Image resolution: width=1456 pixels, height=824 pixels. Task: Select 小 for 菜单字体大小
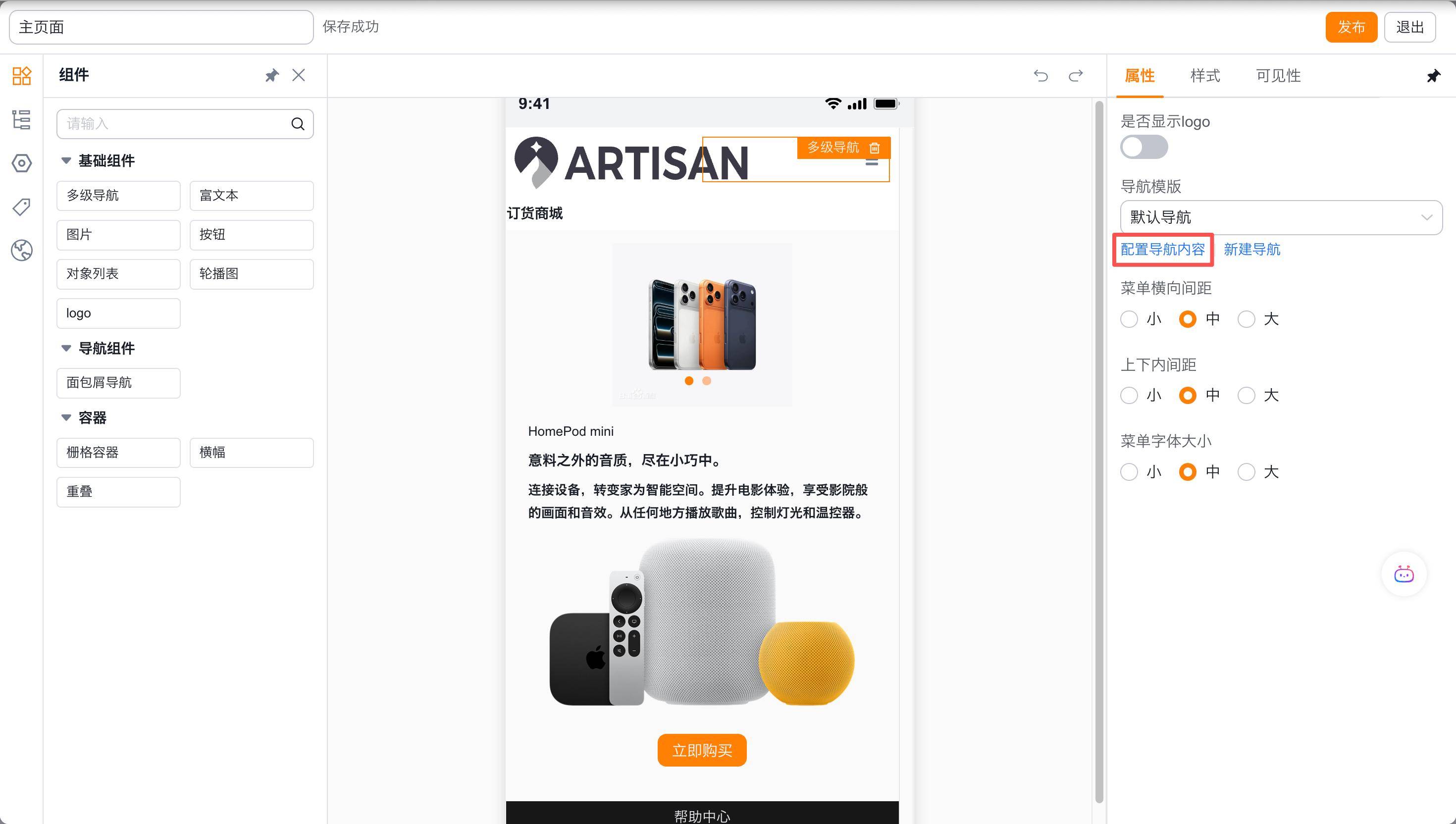click(1129, 472)
